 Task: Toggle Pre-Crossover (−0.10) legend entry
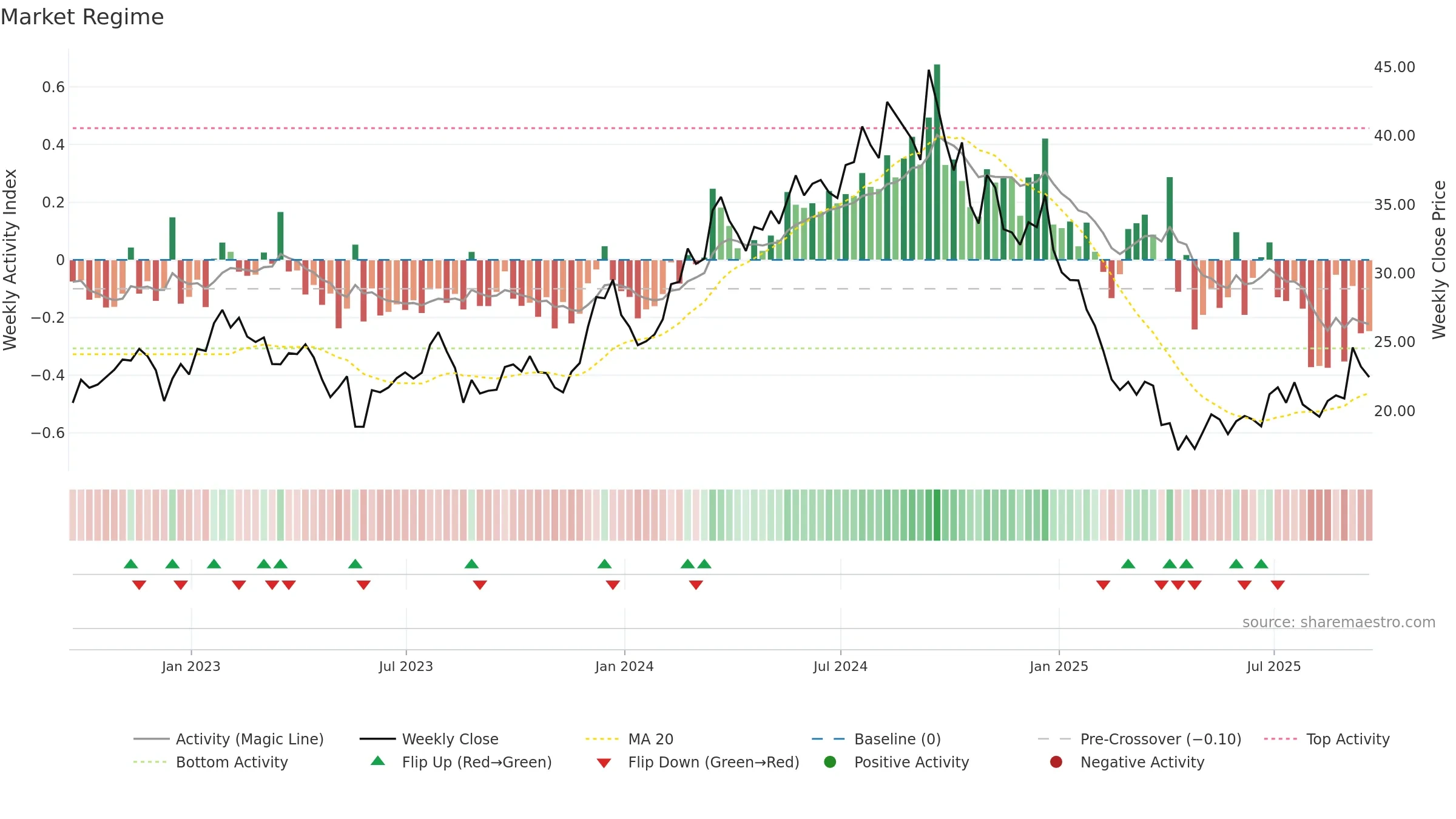pos(1139,739)
